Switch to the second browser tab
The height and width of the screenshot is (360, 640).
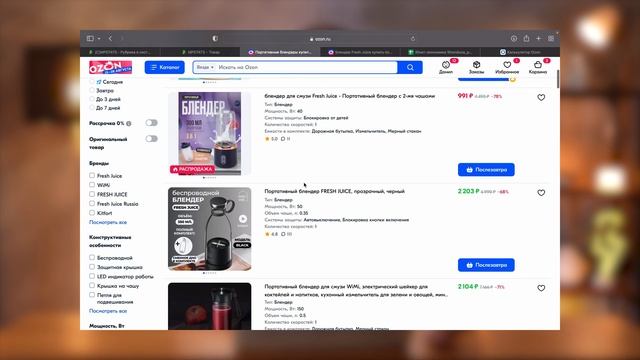pyautogui.click(x=200, y=52)
